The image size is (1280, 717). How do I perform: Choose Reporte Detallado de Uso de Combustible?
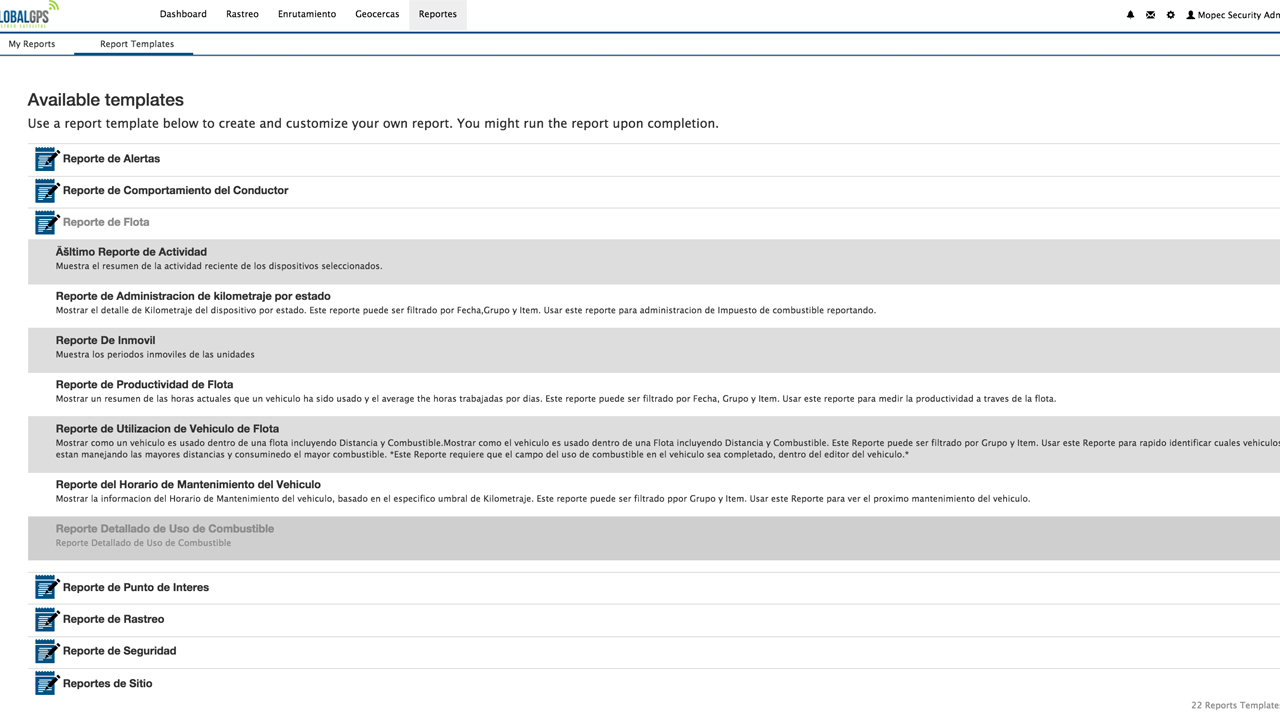click(x=164, y=529)
